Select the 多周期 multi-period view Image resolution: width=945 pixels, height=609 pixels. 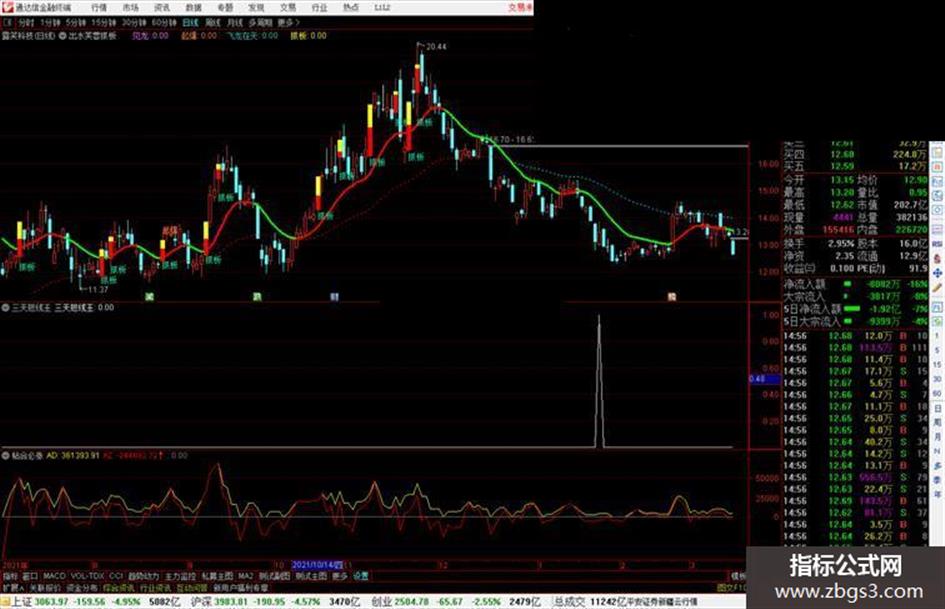(x=260, y=23)
